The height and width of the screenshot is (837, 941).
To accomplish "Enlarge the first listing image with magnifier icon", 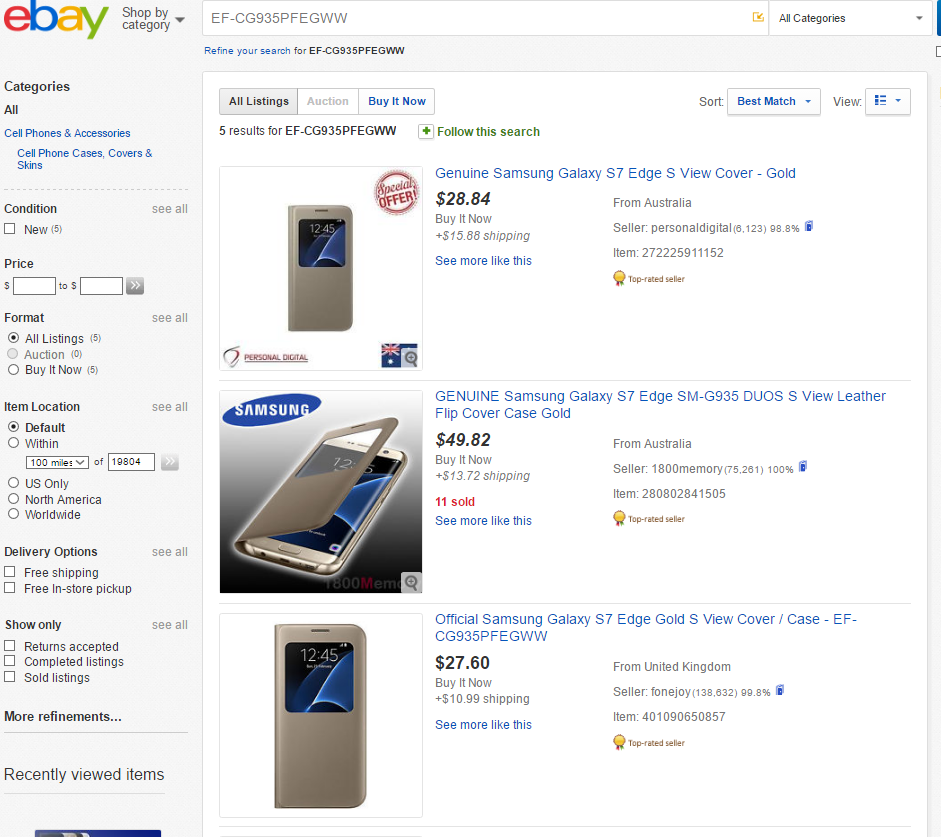I will (x=409, y=357).
